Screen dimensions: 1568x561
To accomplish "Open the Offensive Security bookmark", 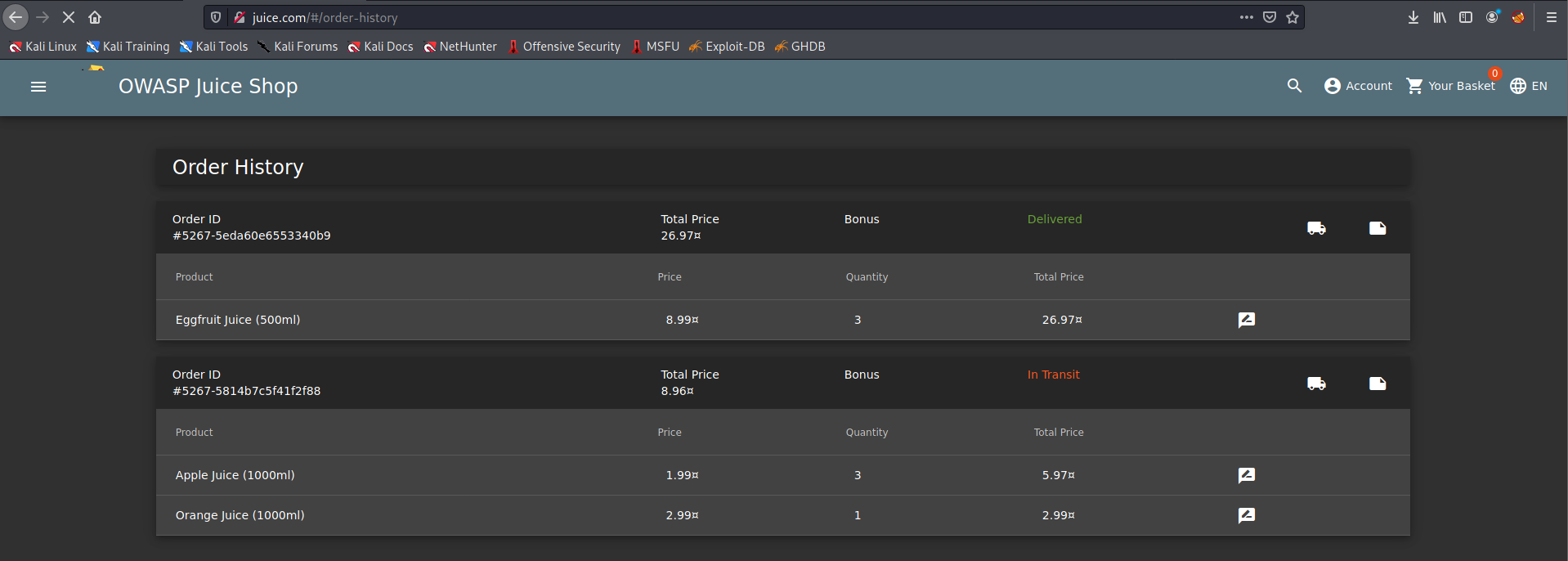I will (563, 47).
